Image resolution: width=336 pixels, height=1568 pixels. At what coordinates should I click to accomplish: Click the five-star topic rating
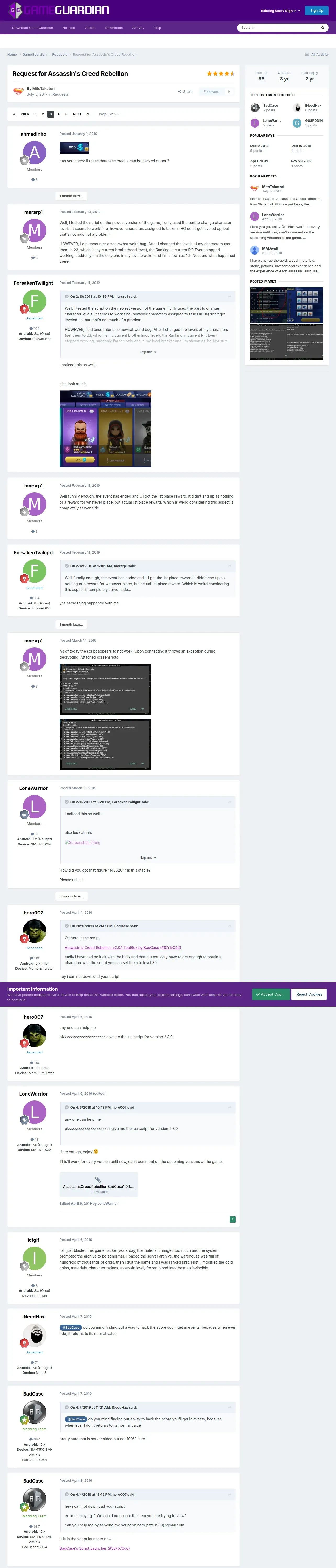click(221, 74)
